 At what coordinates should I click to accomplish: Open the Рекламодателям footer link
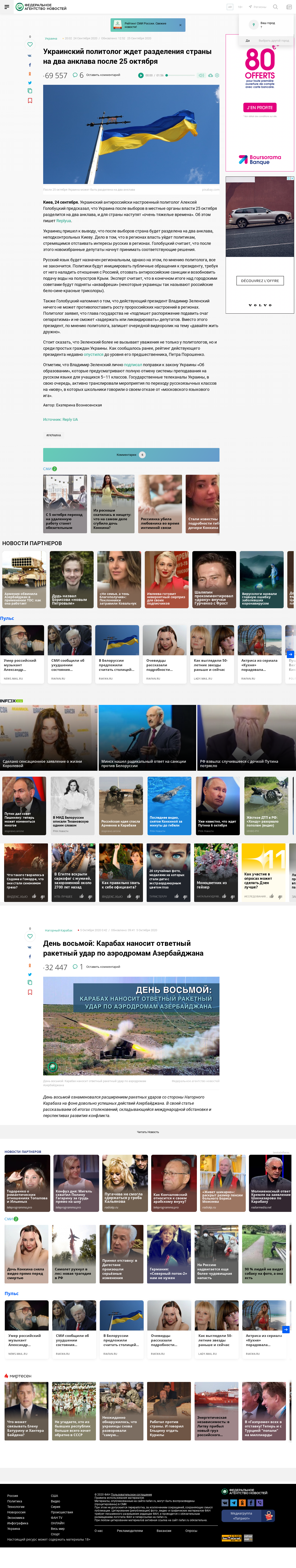coord(130,1531)
